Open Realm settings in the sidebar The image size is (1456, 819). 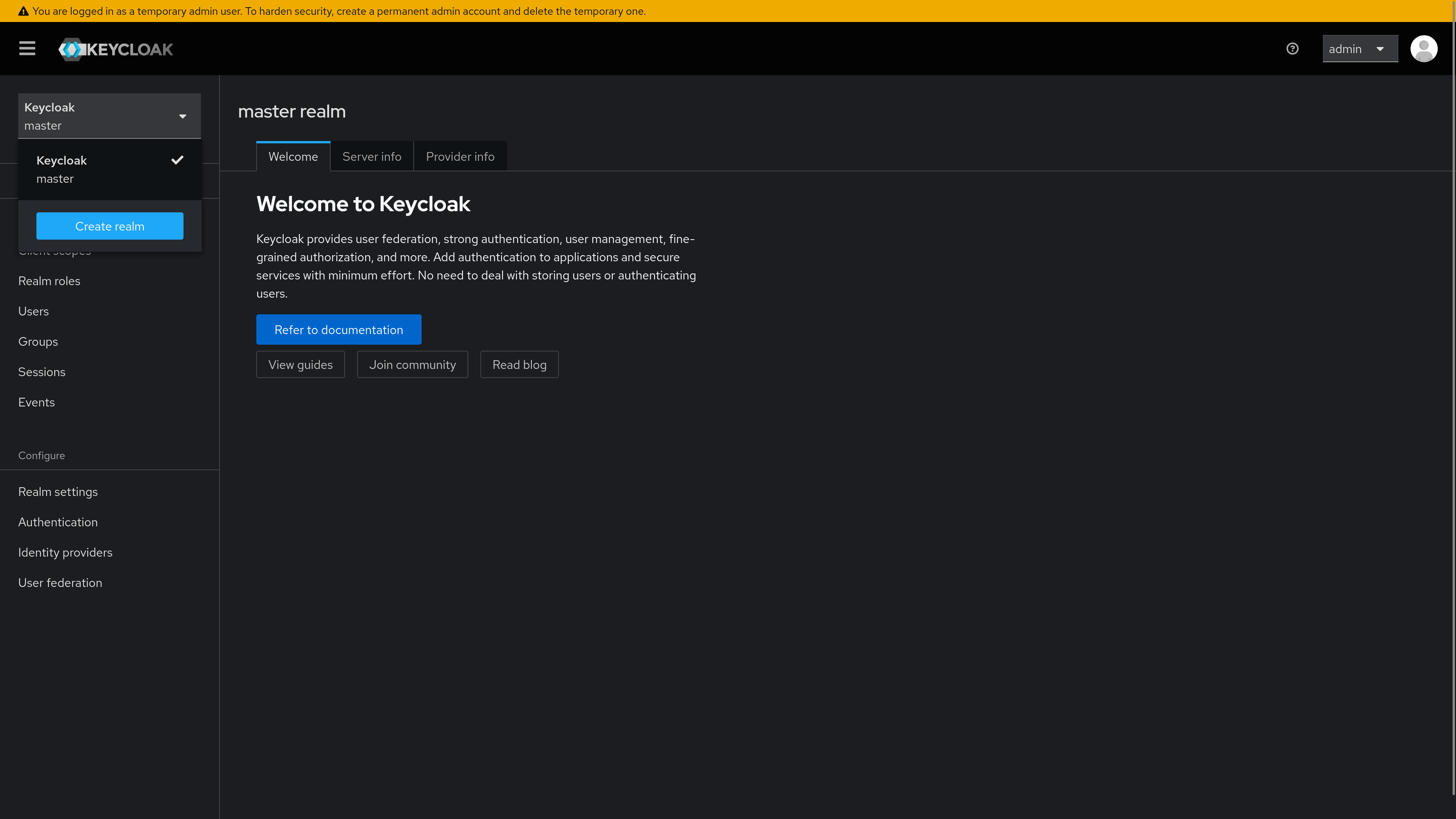click(x=110, y=492)
